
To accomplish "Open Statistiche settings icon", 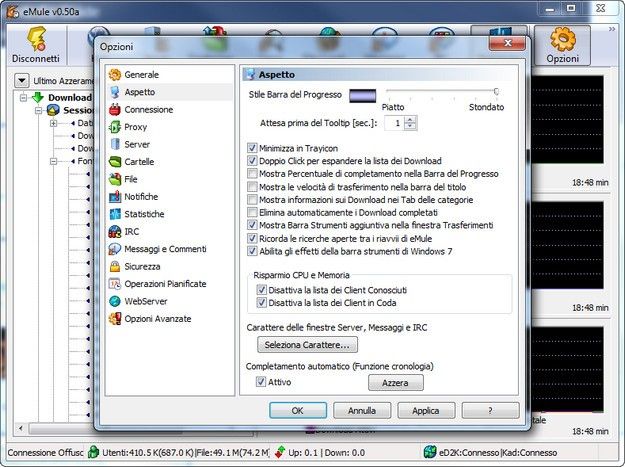I will pos(115,214).
